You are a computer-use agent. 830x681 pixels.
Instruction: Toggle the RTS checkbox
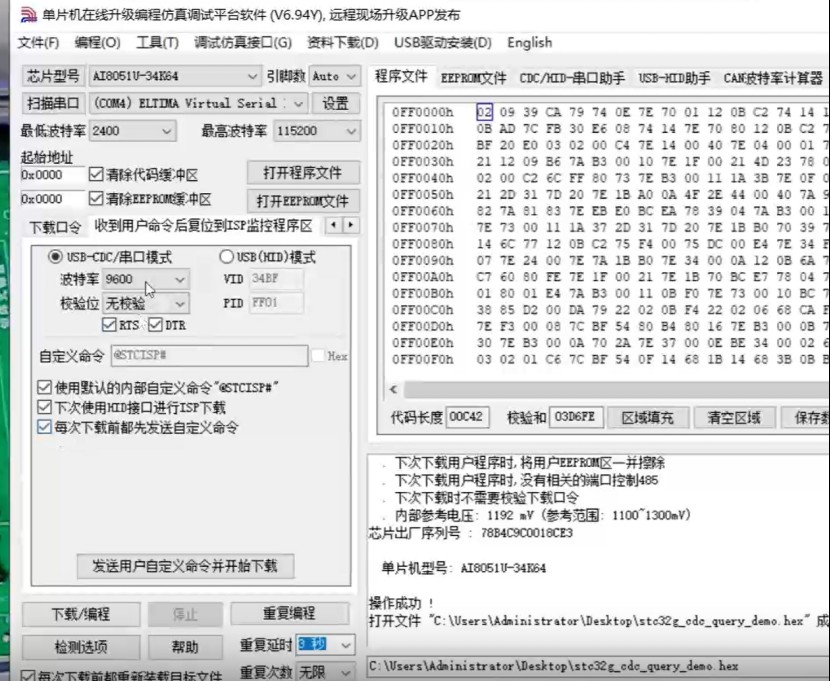tap(109, 324)
